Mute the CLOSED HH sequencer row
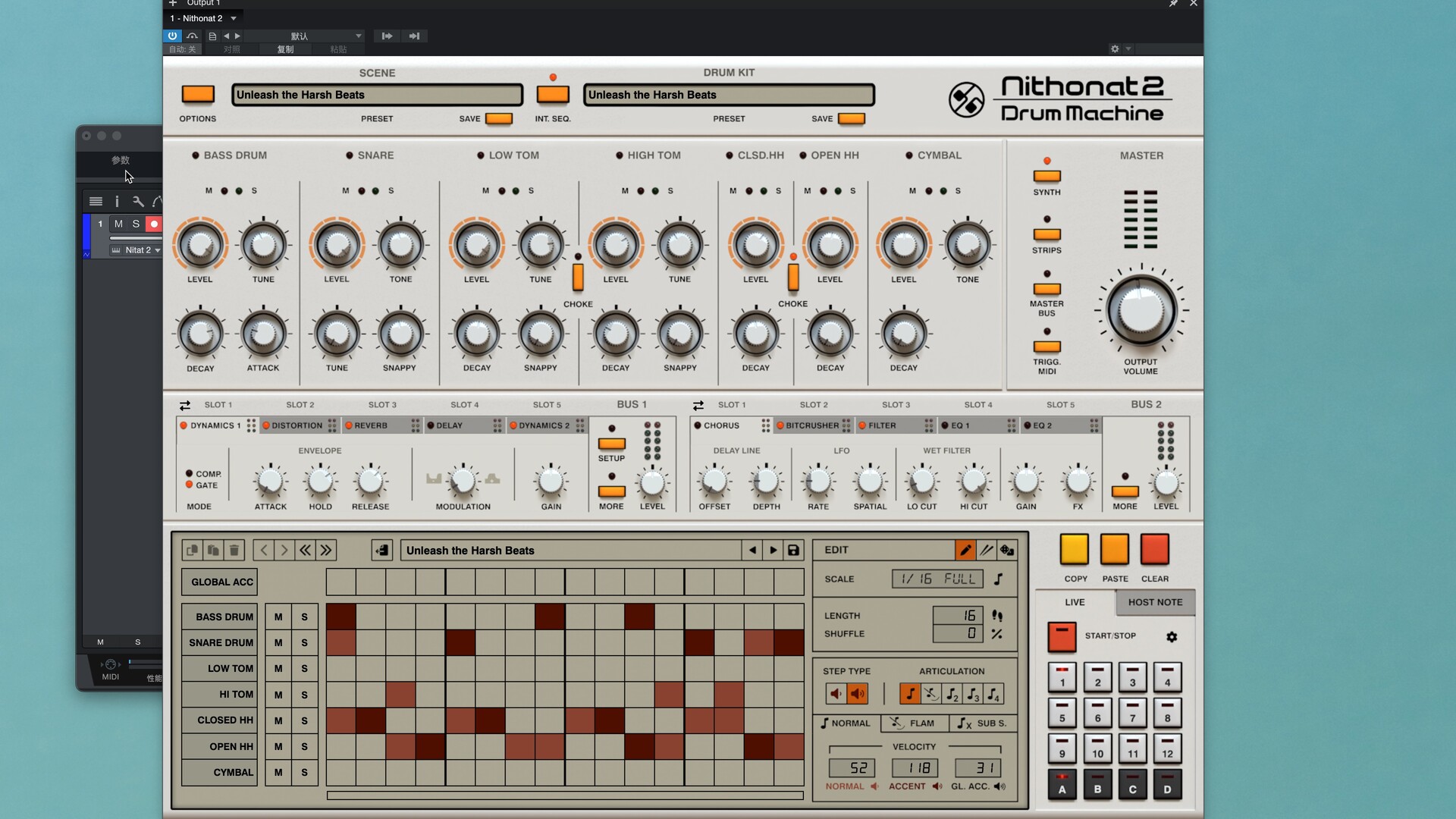The width and height of the screenshot is (1456, 819). [278, 720]
